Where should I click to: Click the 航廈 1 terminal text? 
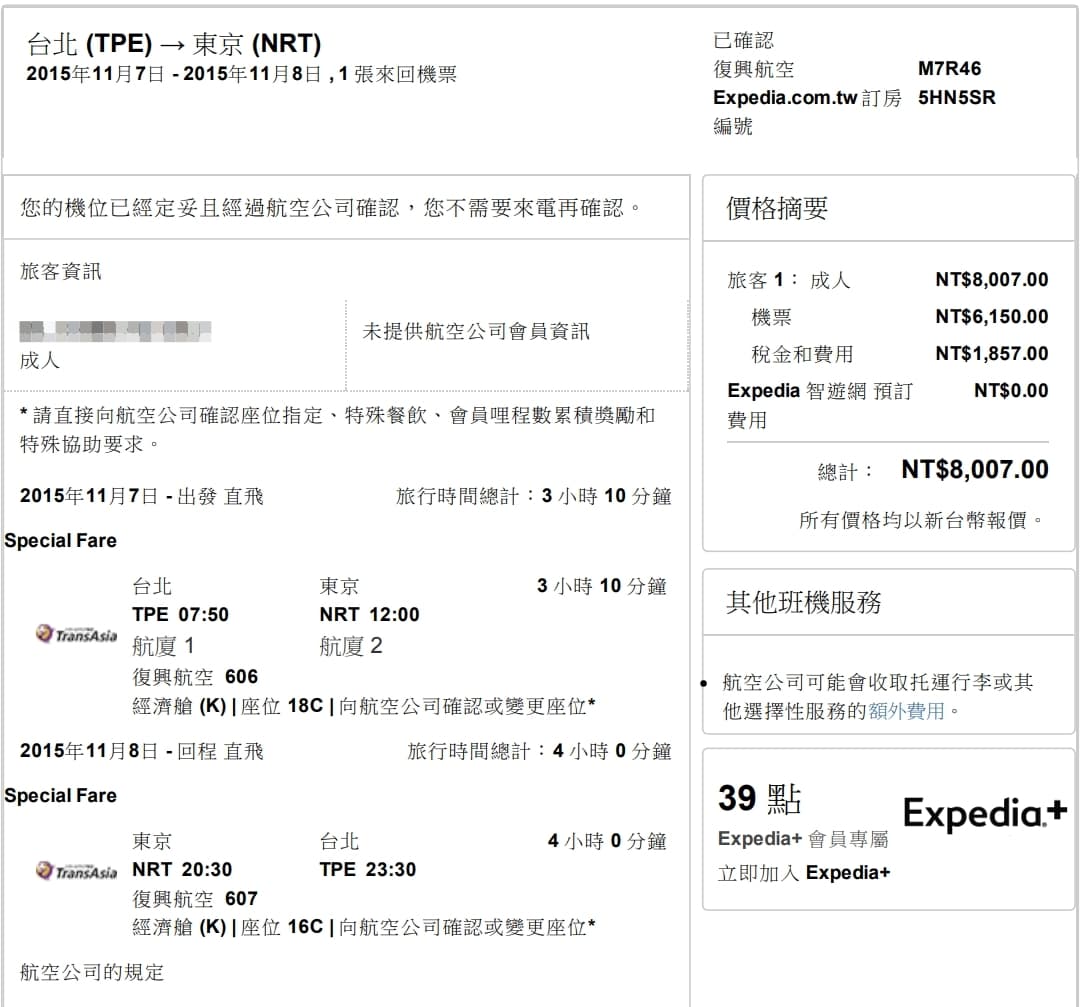pos(163,647)
